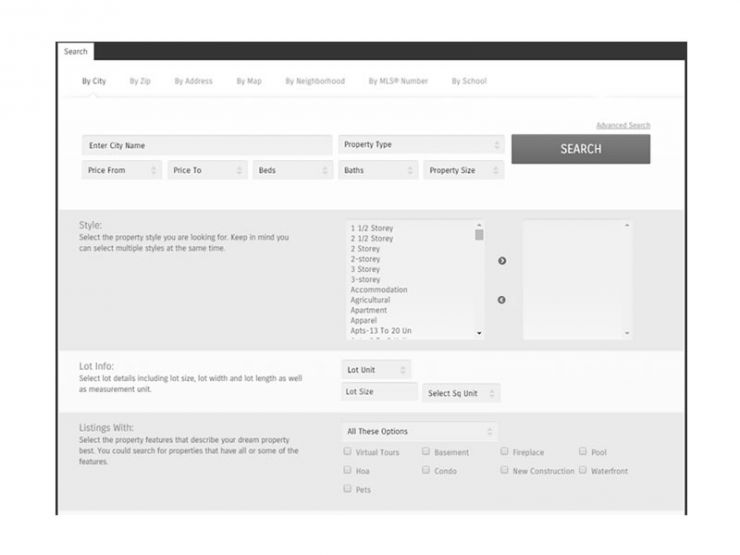Image resolution: width=740 pixels, height=555 pixels.
Task: Click the Enter City Name field
Action: coord(206,146)
